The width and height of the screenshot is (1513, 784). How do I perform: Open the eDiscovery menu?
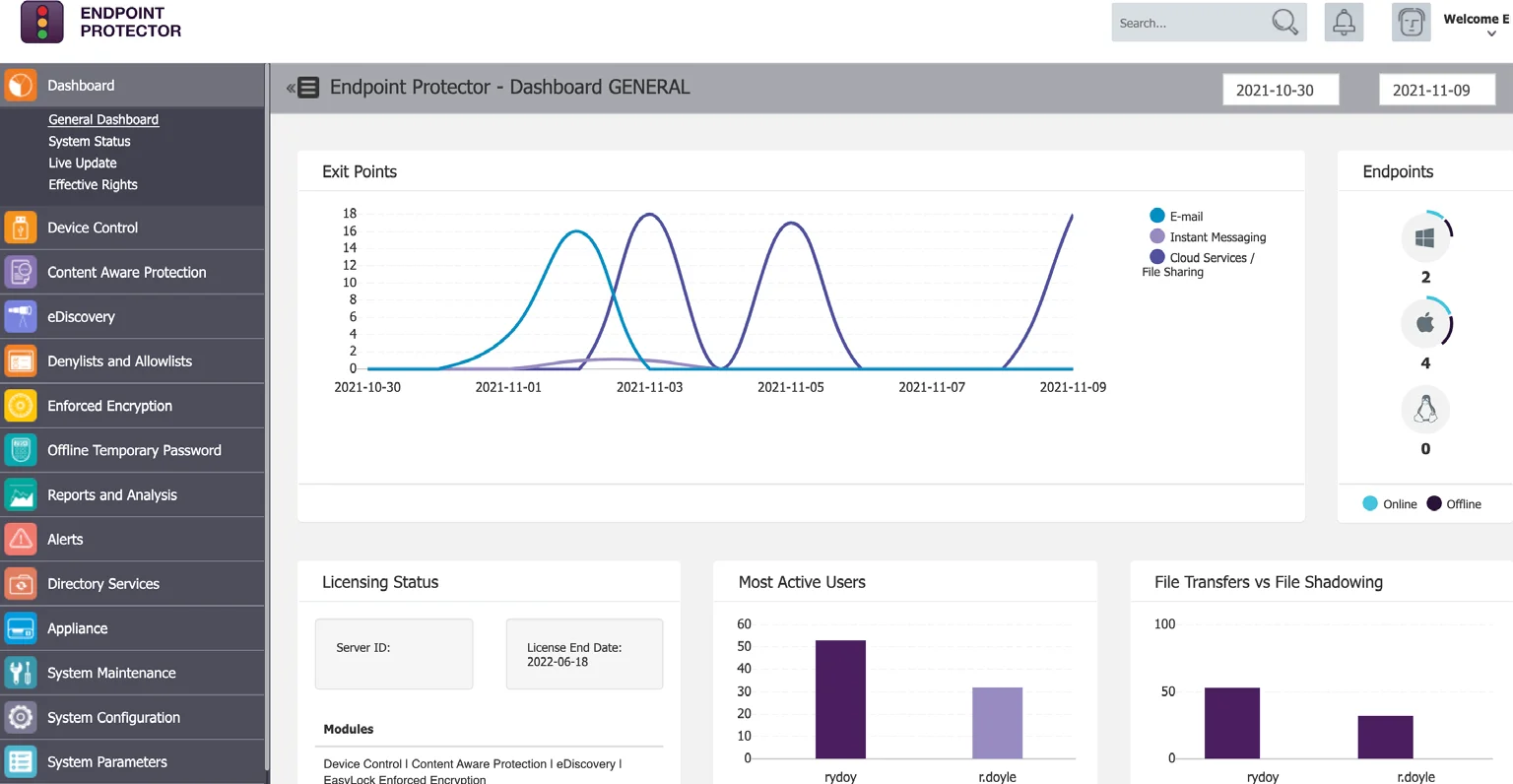(x=133, y=317)
